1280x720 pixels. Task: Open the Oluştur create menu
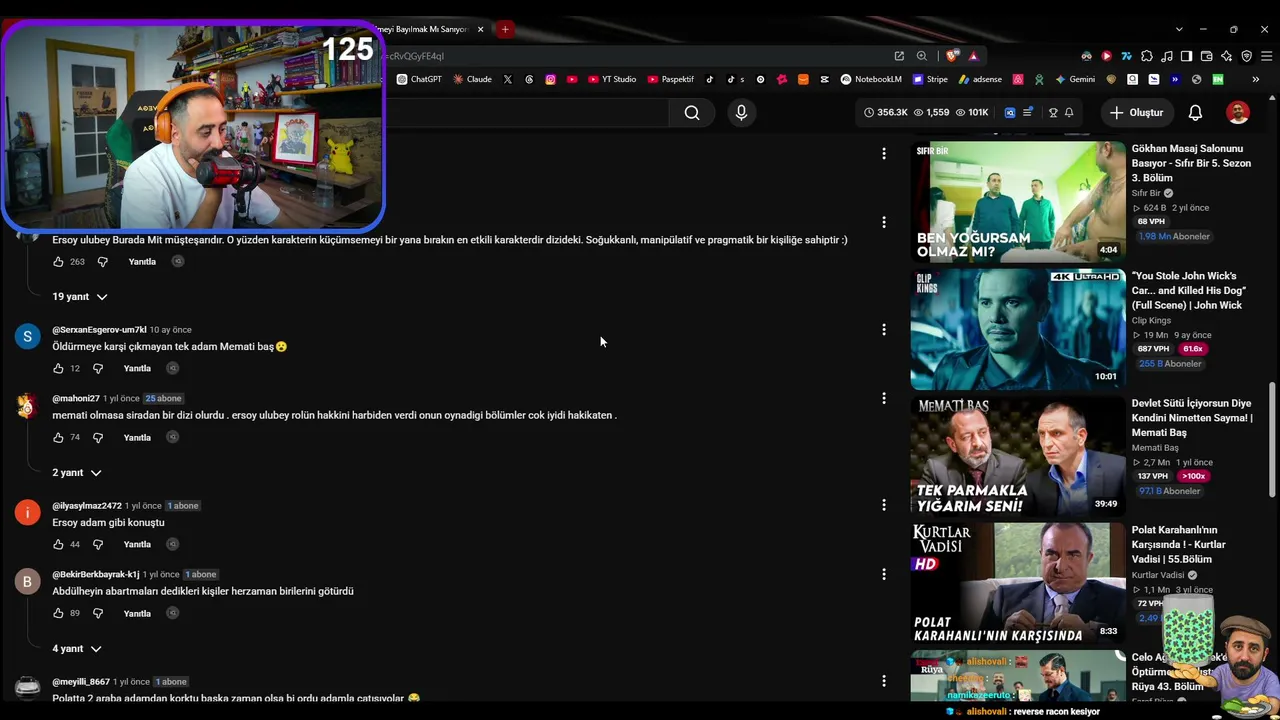(x=1136, y=113)
